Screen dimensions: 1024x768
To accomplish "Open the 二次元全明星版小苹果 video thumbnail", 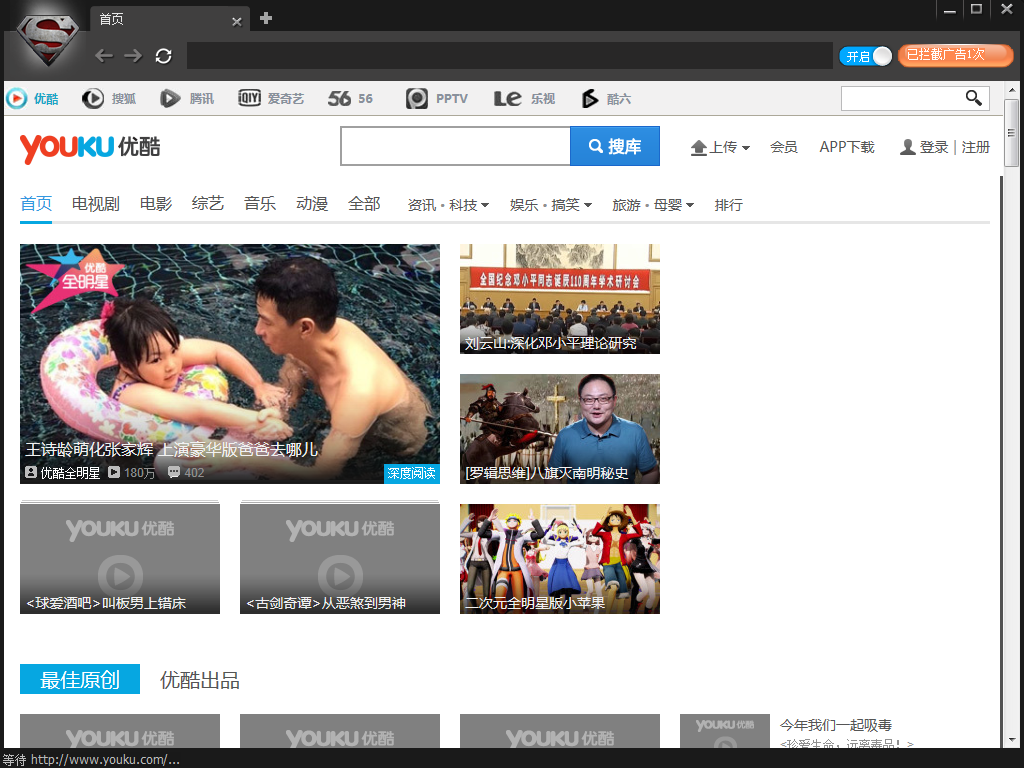I will pos(560,558).
